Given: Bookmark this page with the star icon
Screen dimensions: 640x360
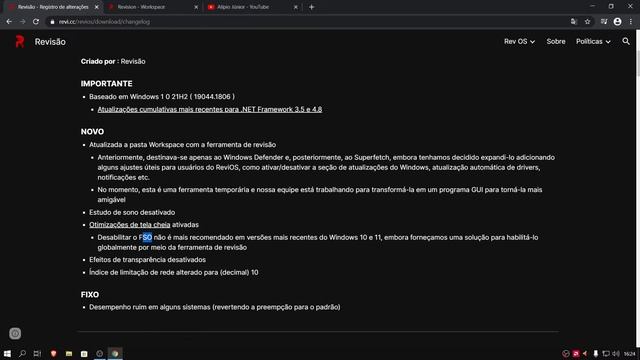Looking at the screenshot, I should 587,22.
